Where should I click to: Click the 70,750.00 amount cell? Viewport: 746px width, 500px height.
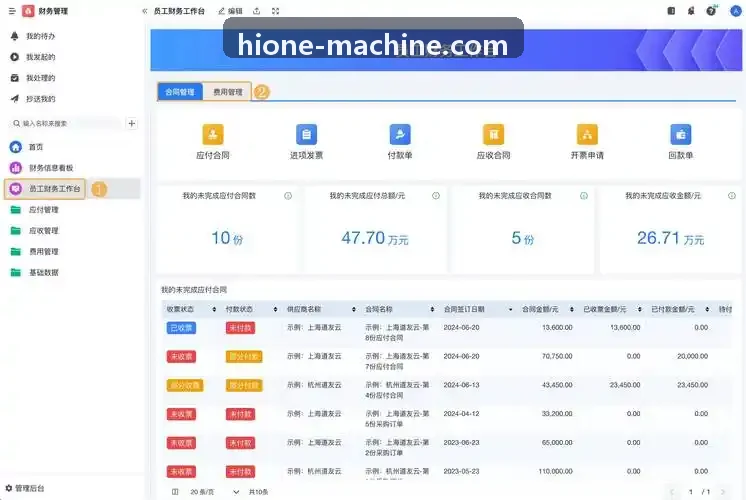pos(557,356)
